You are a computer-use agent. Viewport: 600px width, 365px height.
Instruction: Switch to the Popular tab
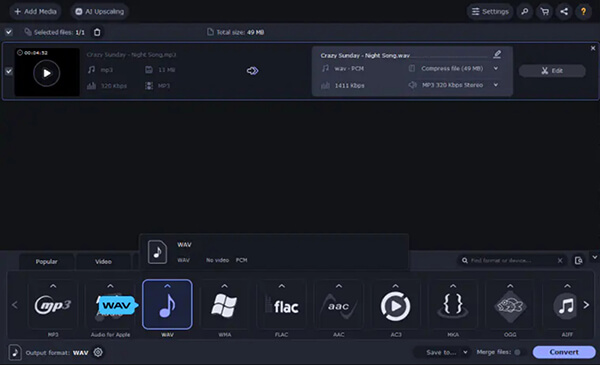(46, 262)
